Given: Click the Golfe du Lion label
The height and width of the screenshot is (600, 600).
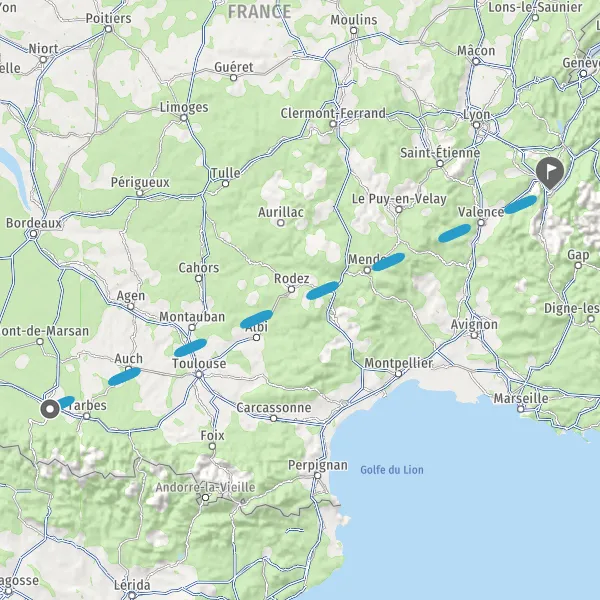Looking at the screenshot, I should pyautogui.click(x=392, y=470).
